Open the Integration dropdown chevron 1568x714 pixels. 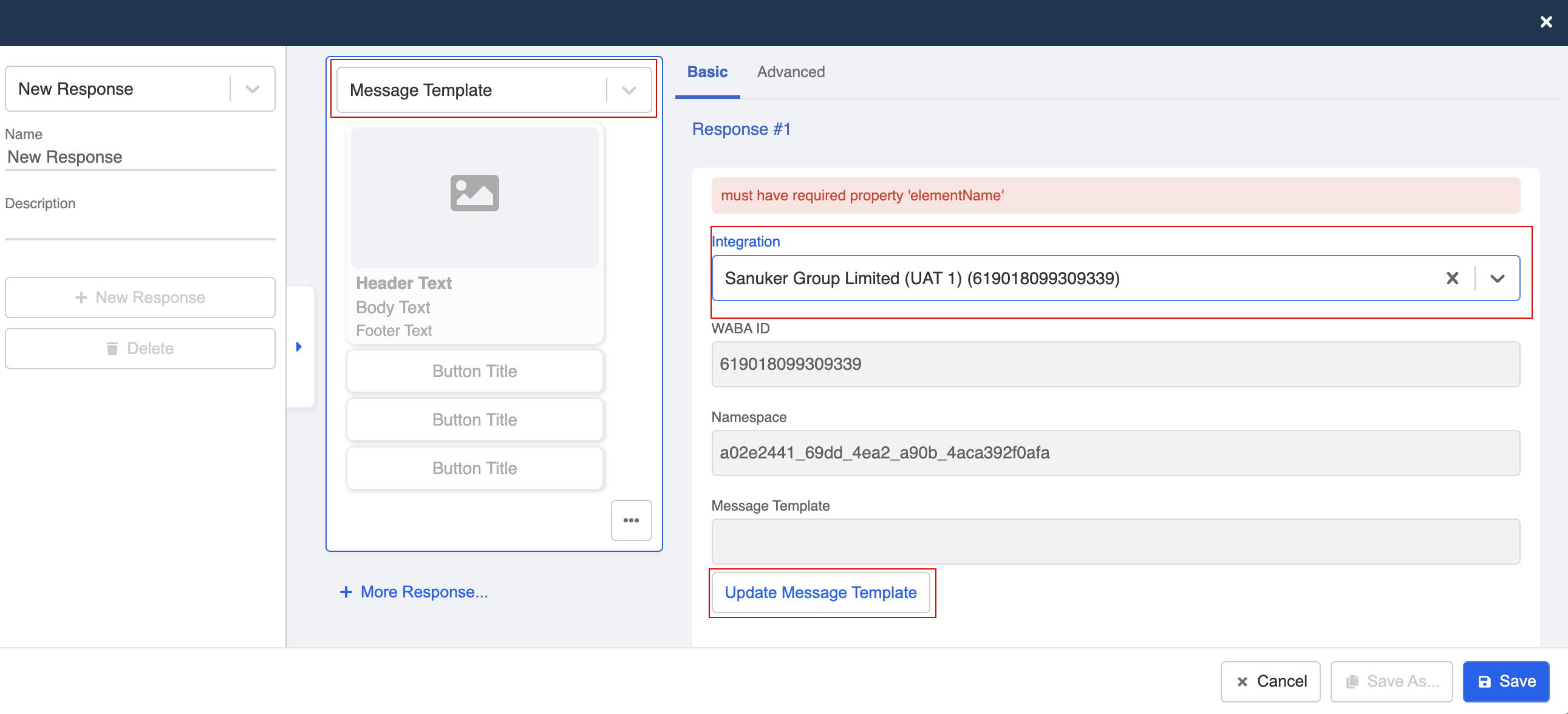click(1497, 278)
